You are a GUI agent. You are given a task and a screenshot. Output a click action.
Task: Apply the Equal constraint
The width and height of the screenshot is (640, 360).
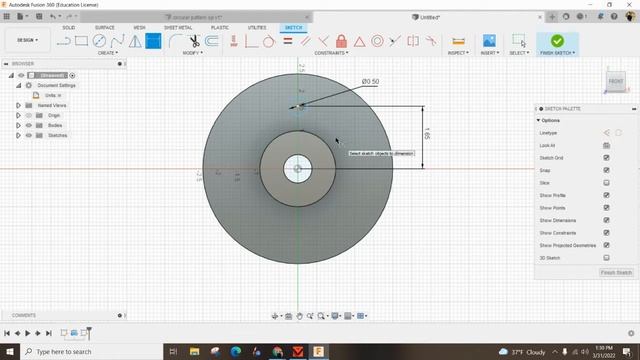tap(288, 41)
